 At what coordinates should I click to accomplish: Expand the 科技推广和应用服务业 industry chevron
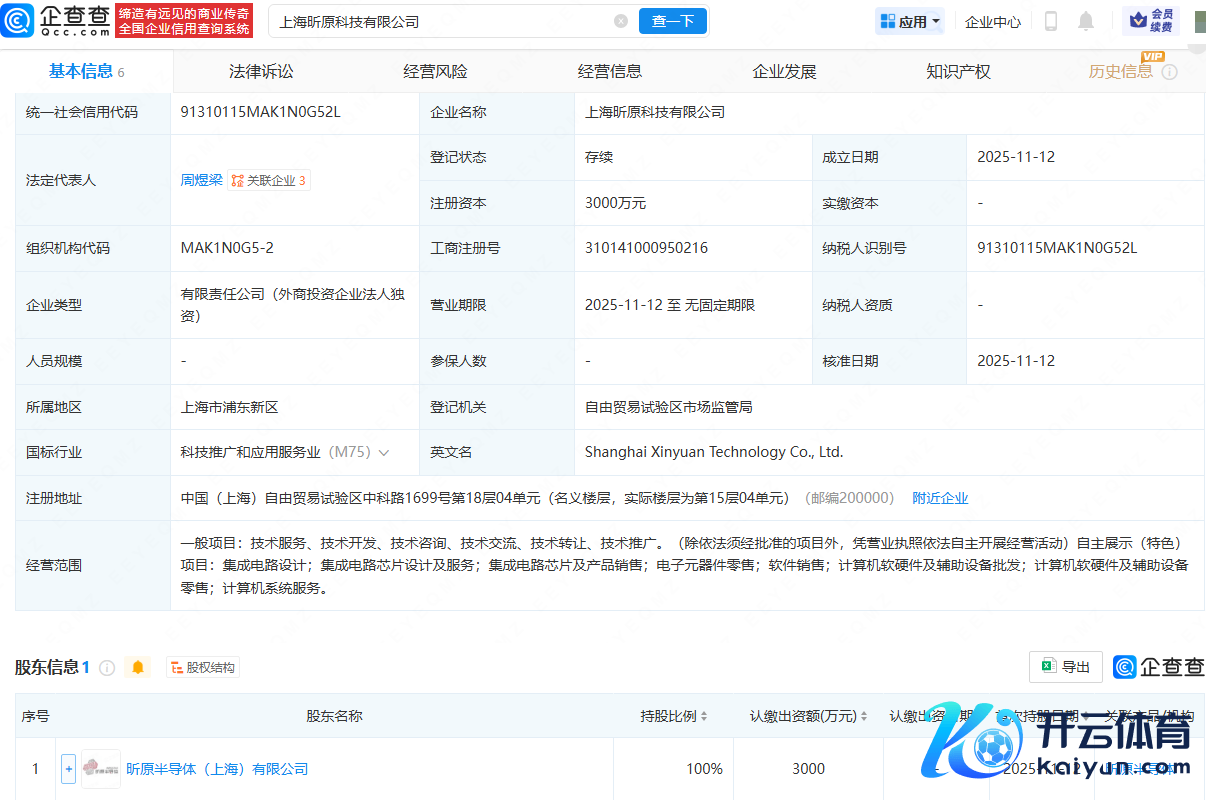pyautogui.click(x=384, y=453)
